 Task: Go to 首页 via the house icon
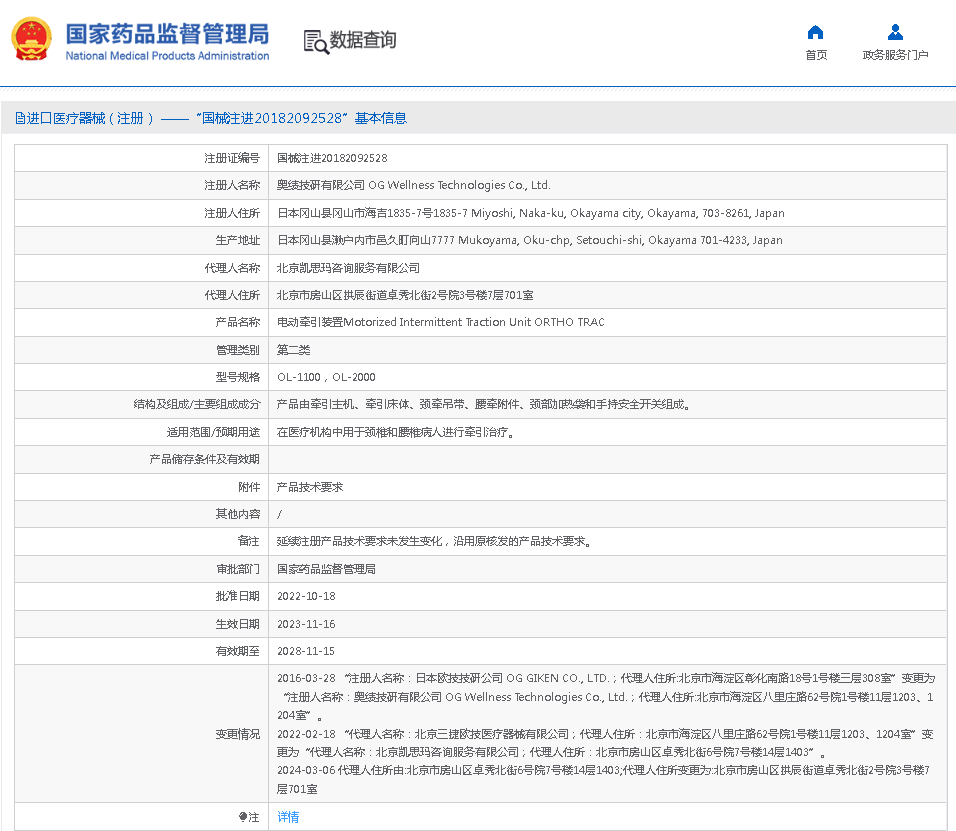[816, 32]
